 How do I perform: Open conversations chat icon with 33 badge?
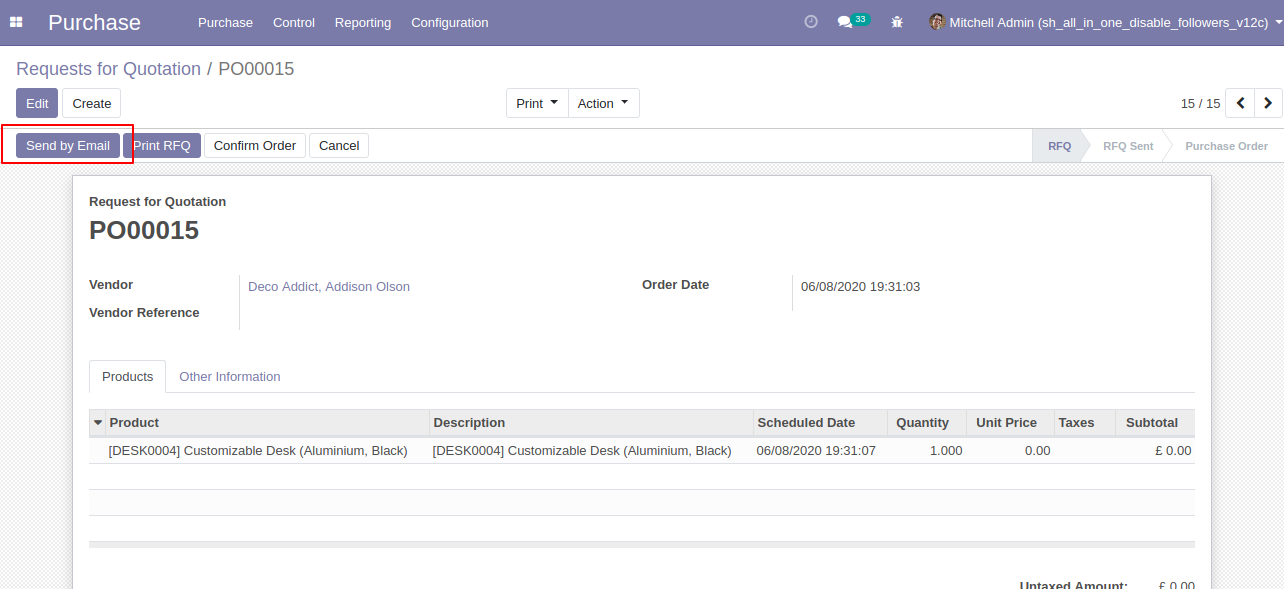[853, 21]
